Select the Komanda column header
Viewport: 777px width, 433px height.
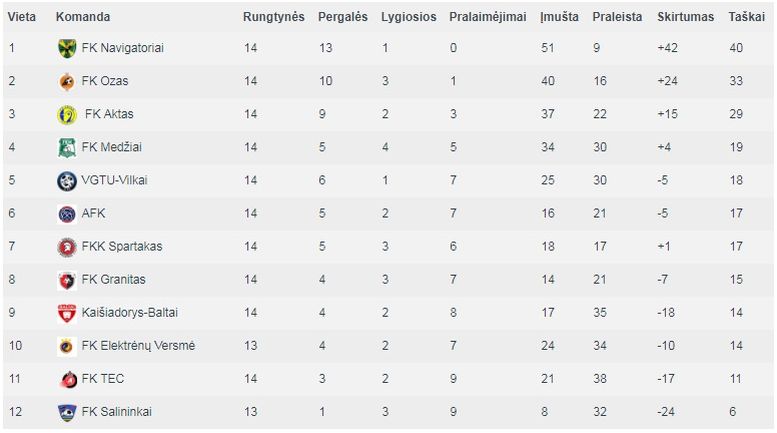coord(83,17)
